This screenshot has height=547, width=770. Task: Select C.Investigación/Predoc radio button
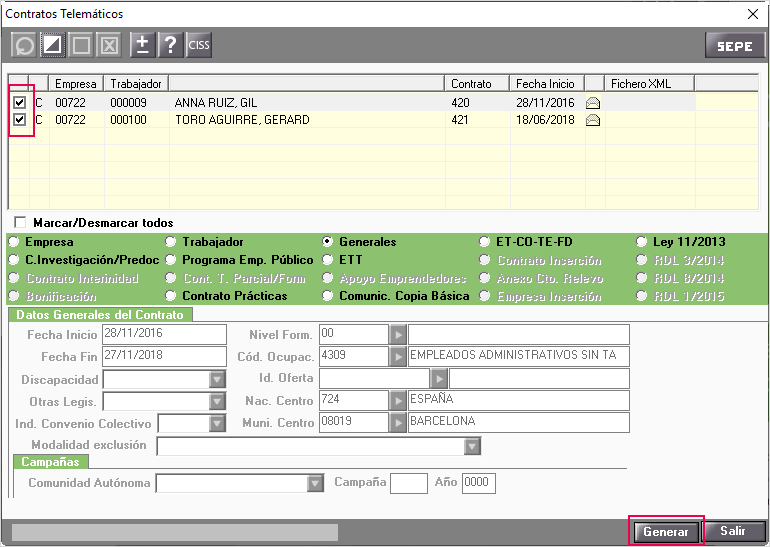point(14,260)
